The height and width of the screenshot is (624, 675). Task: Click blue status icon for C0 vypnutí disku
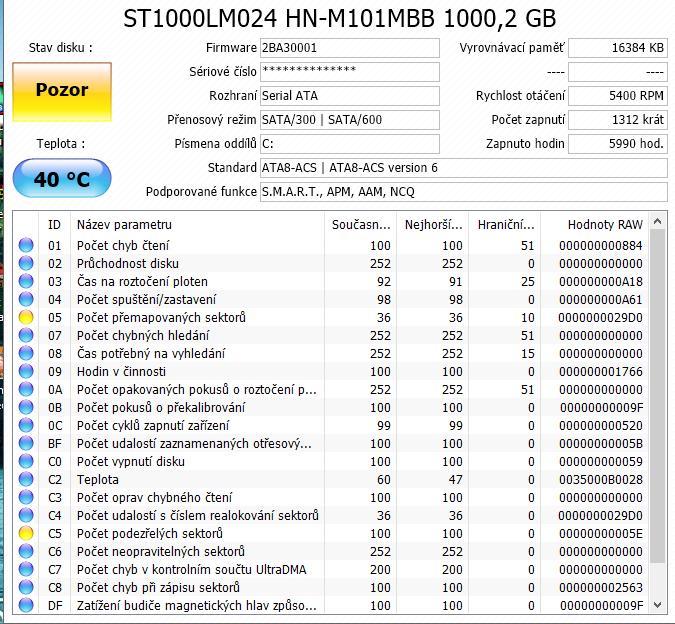(x=26, y=461)
